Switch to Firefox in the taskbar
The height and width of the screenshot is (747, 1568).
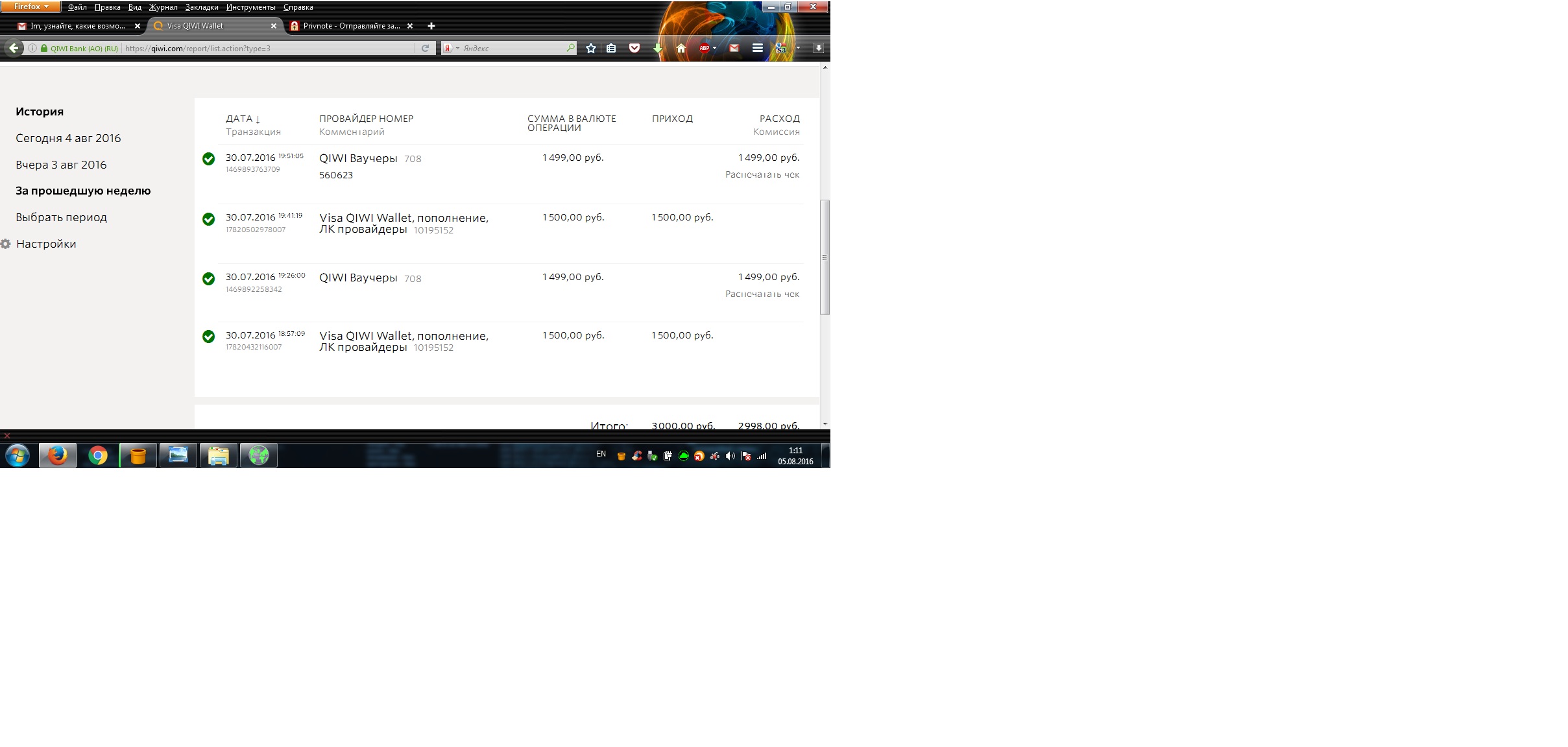57,455
